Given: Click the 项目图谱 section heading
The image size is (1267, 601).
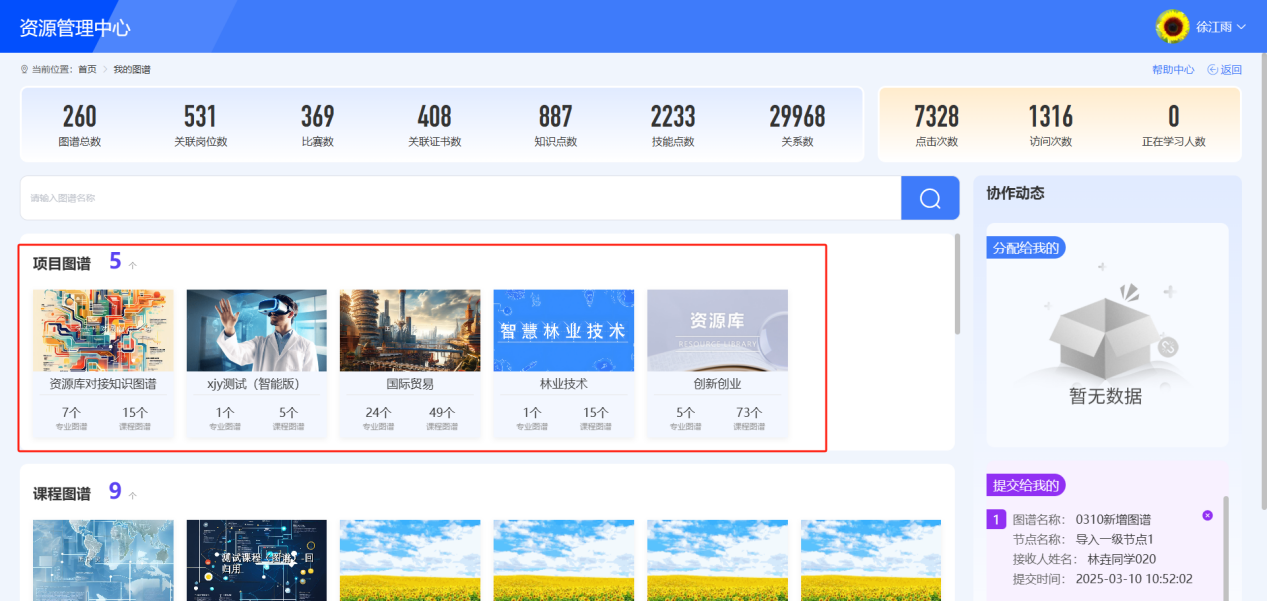Looking at the screenshot, I should click(61, 264).
